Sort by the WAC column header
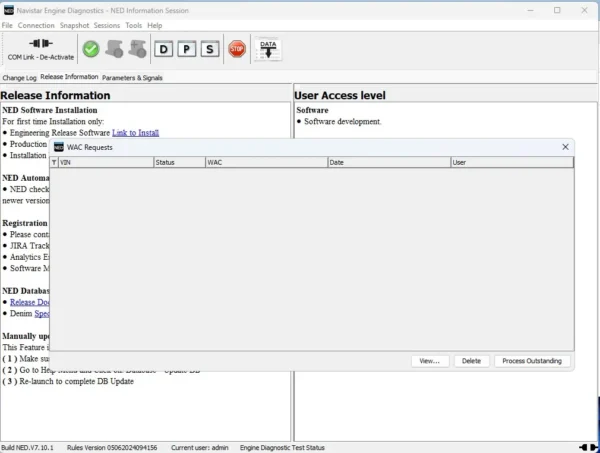This screenshot has height=453, width=600. tap(267, 163)
